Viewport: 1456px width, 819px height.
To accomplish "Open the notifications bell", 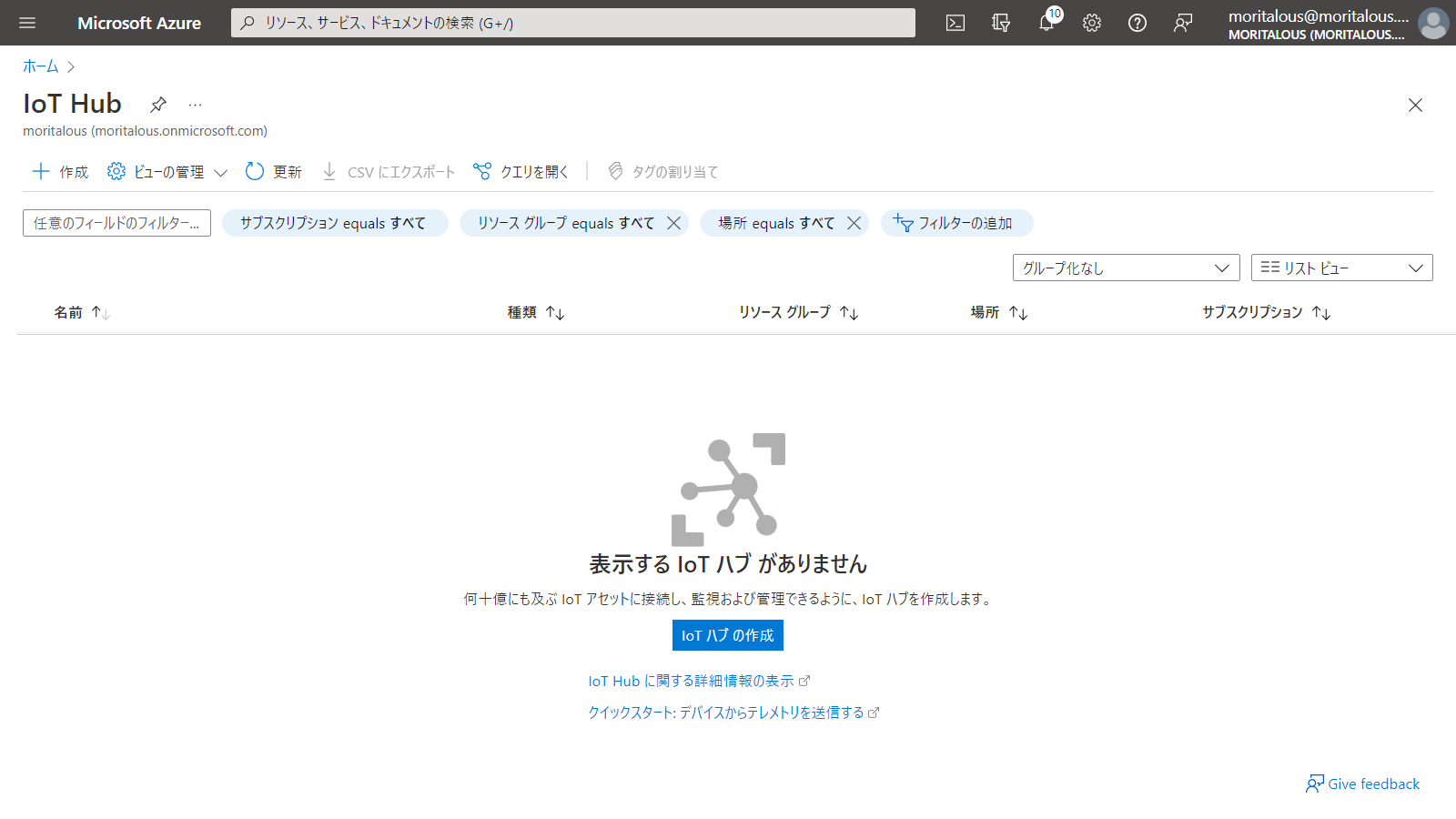I will click(x=1046, y=23).
